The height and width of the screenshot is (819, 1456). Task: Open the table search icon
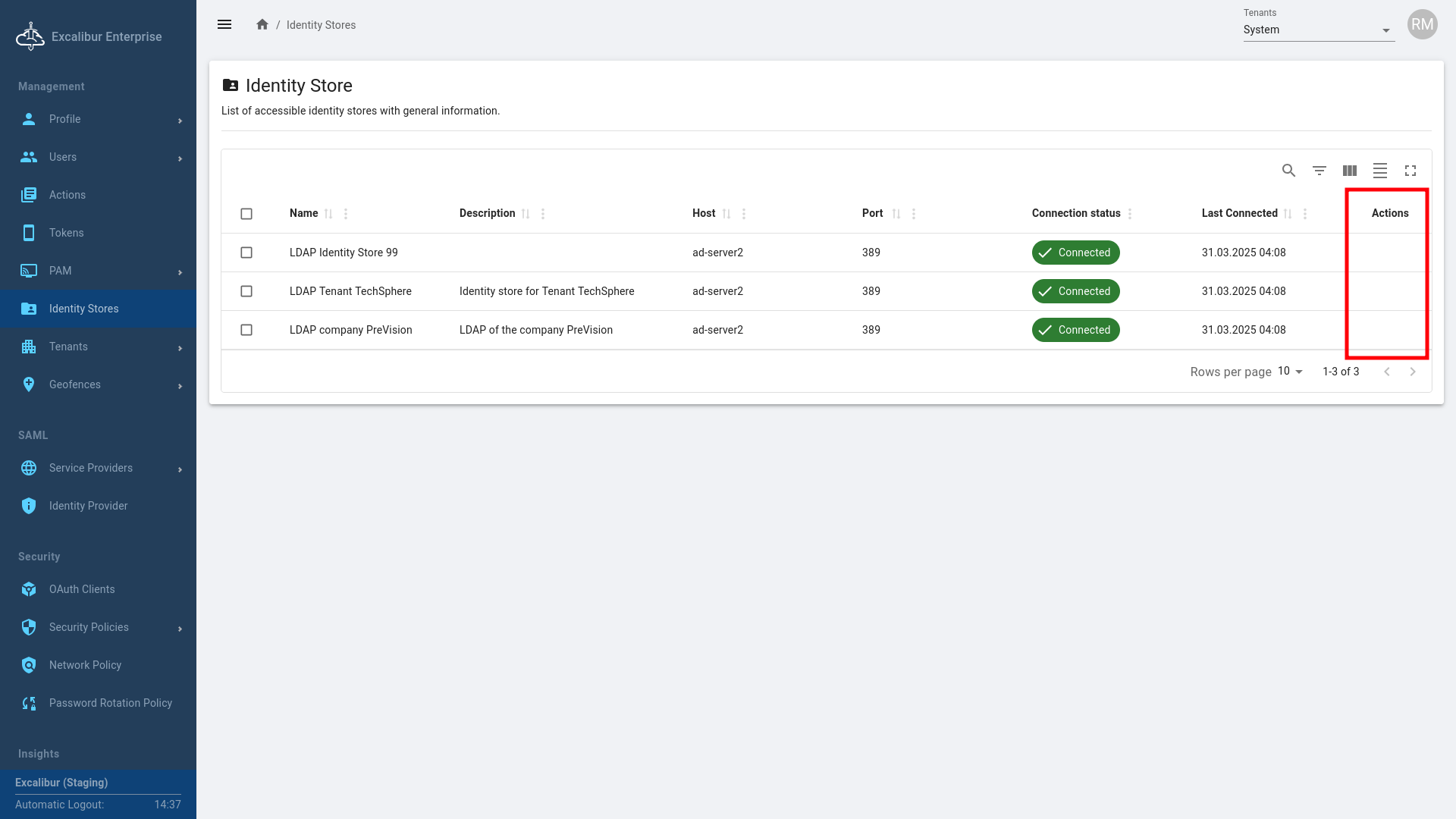1288,171
